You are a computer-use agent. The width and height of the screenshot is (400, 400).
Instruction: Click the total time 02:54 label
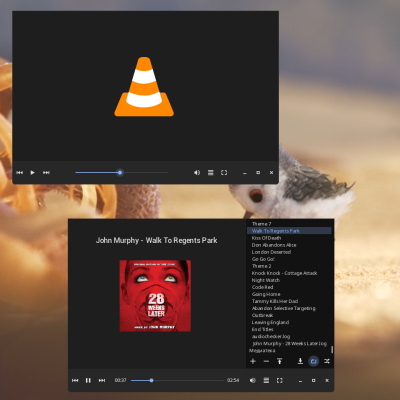233,380
